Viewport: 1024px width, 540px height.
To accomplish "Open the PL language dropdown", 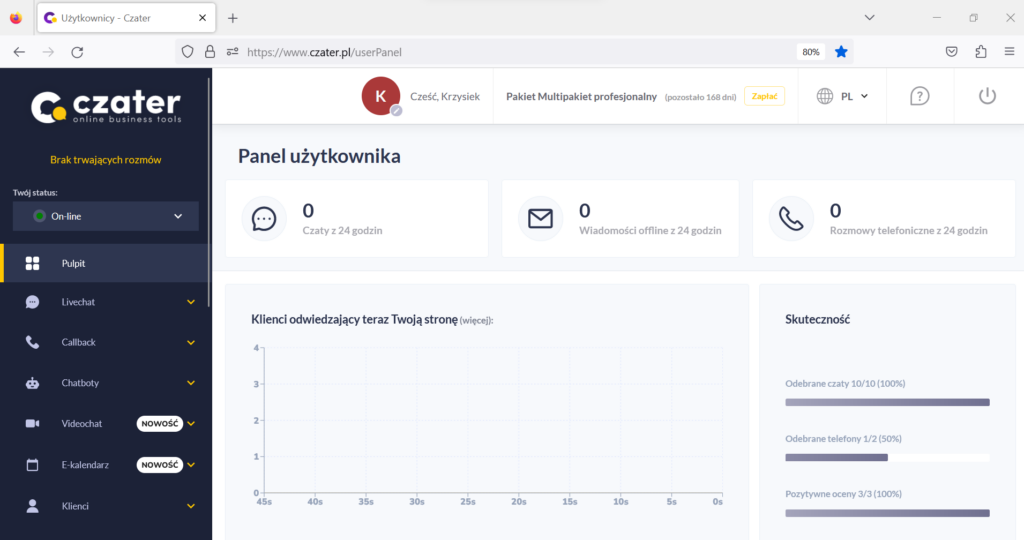I will pos(854,96).
